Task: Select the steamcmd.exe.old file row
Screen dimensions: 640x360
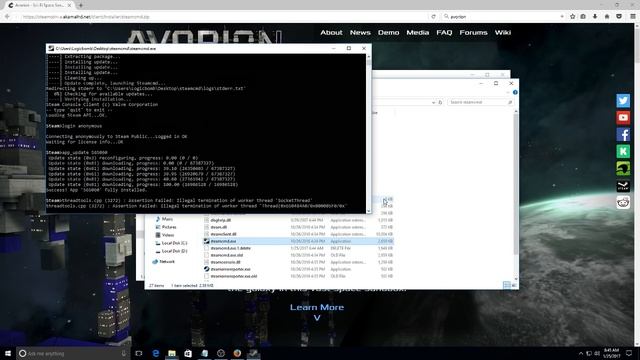Action: point(298,255)
